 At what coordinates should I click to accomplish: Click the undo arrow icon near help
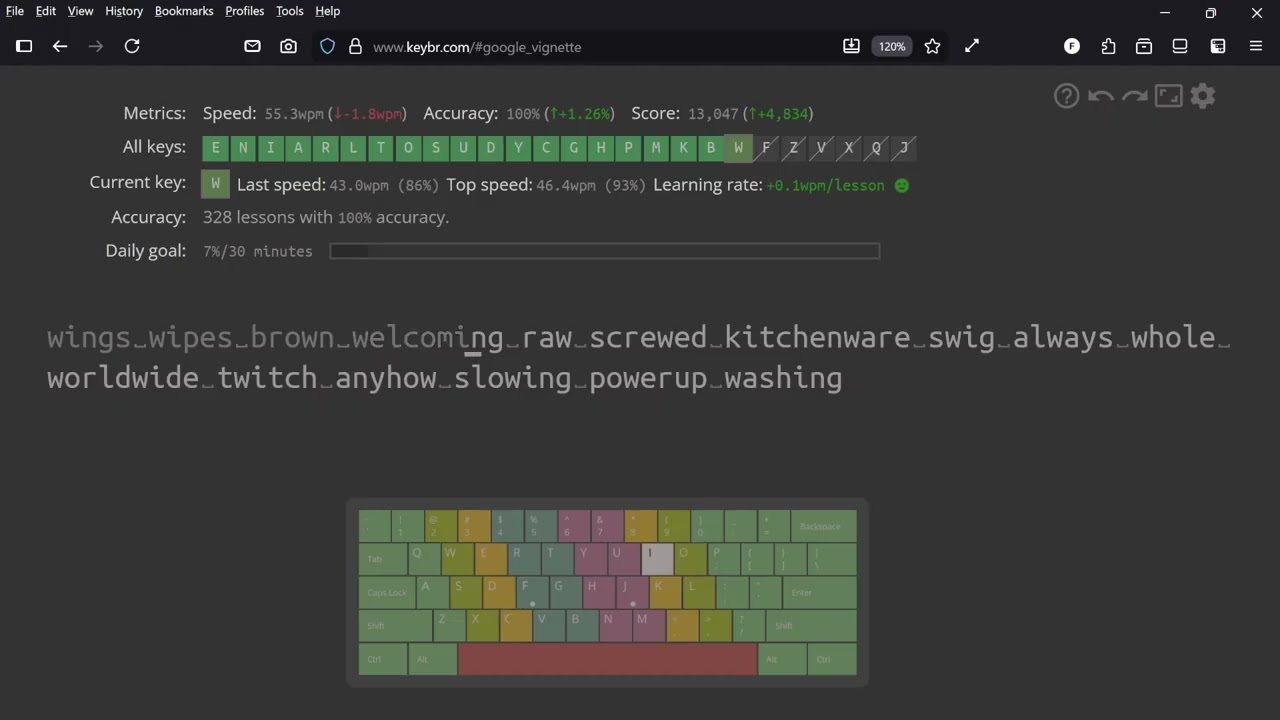1100,96
